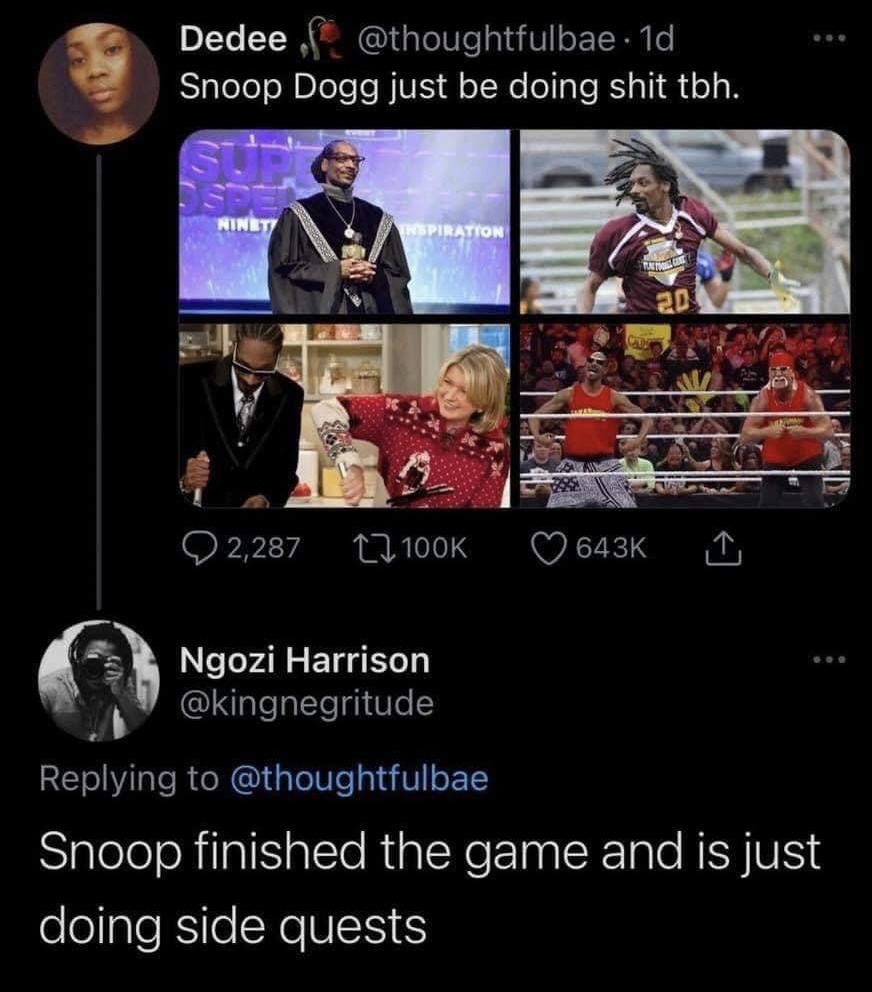This screenshot has height=992, width=872.
Task: Open the maroon football jersey photo
Action: (x=685, y=221)
